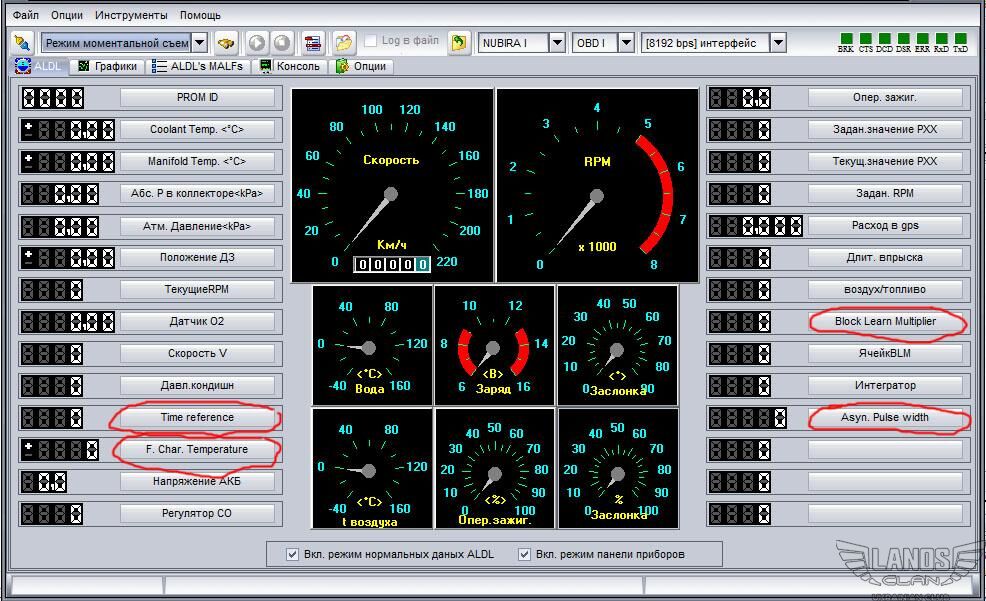Click the TxD status indicator light
The image size is (986, 601).
point(960,39)
